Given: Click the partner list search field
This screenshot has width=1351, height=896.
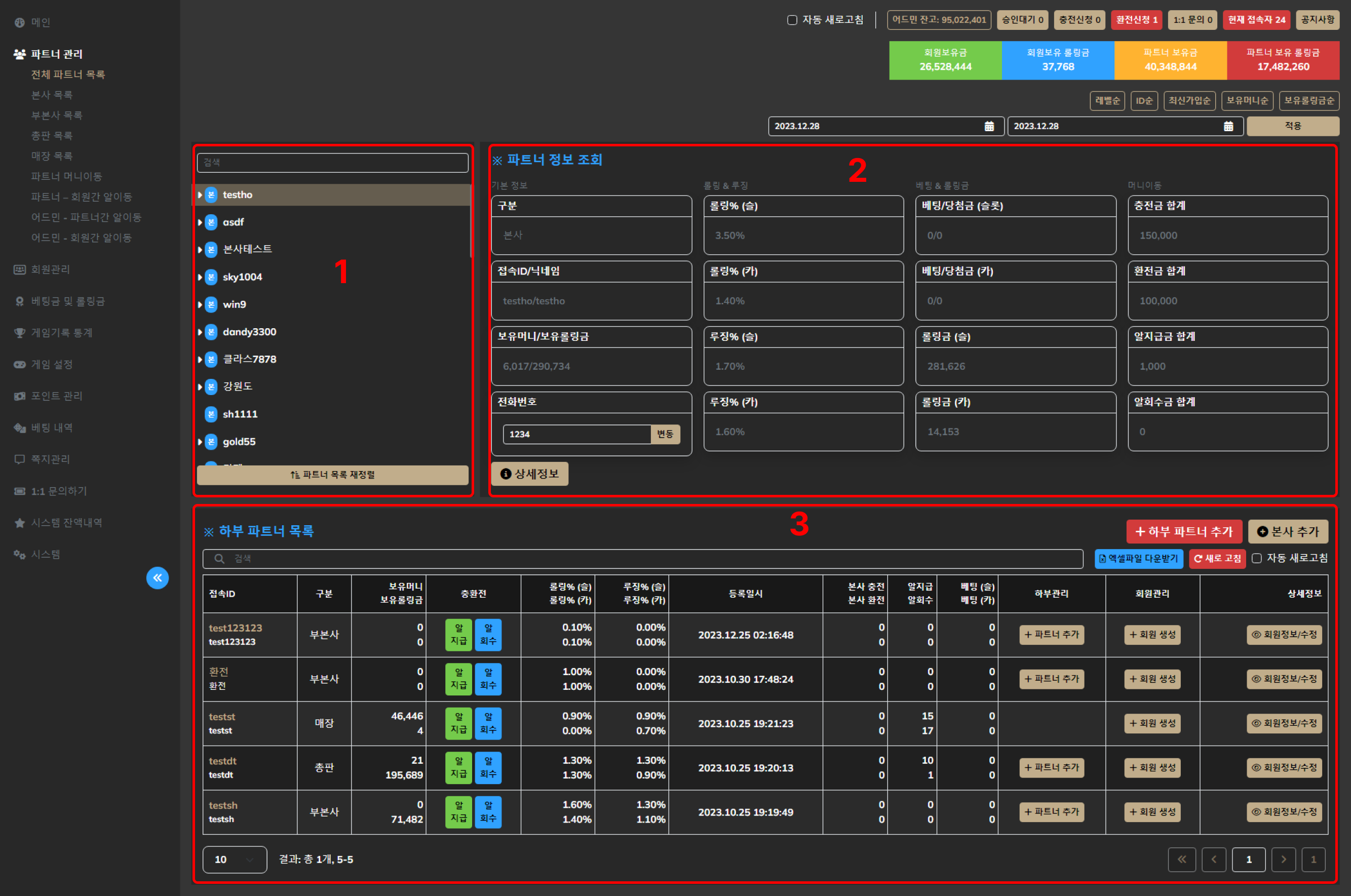Looking at the screenshot, I should pyautogui.click(x=332, y=162).
